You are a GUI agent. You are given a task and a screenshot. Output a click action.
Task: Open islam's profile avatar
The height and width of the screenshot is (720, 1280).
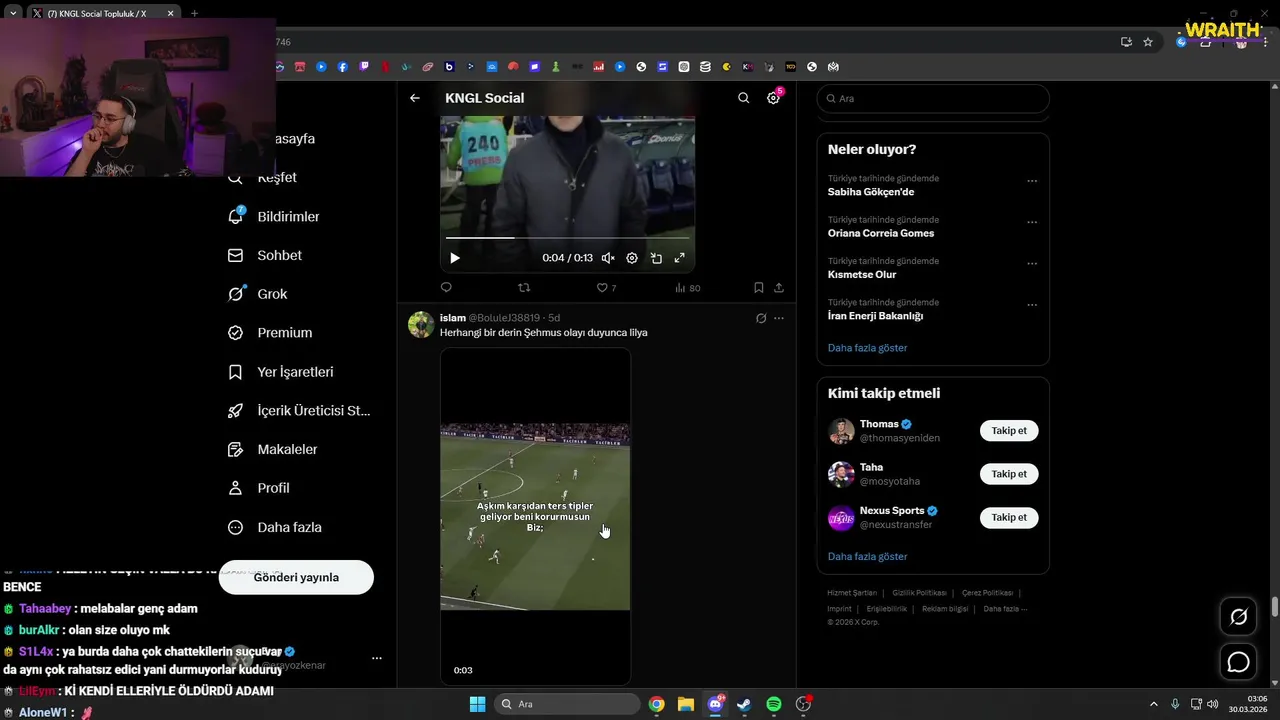pyautogui.click(x=421, y=325)
